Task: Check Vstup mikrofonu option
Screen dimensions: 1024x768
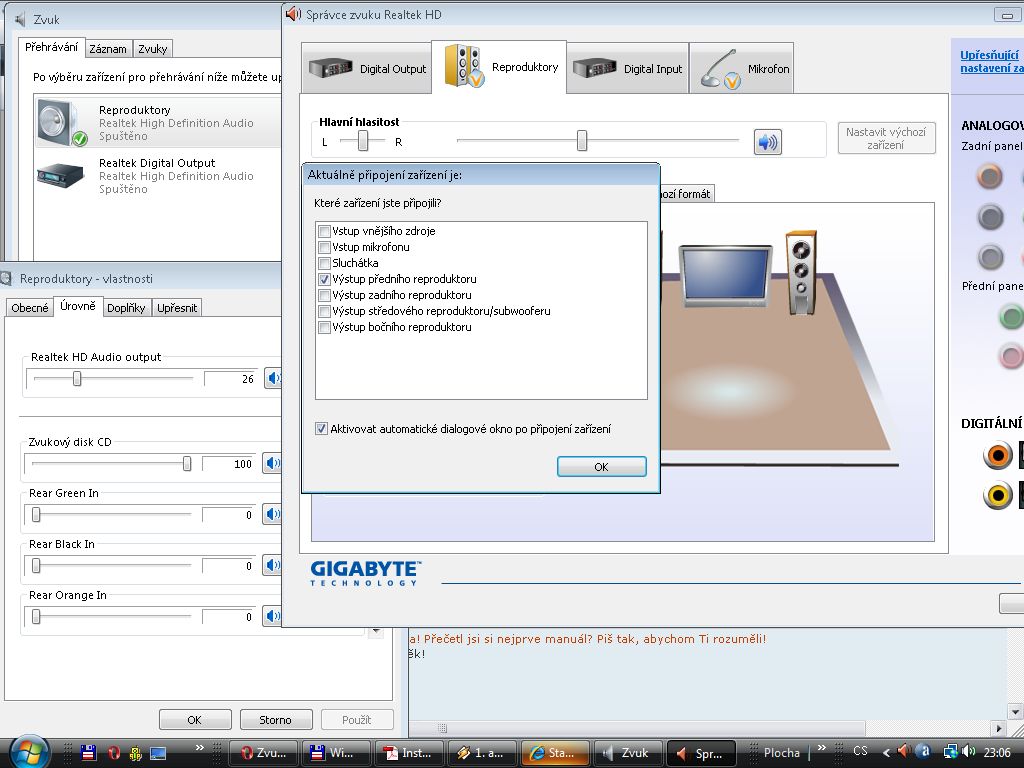Action: click(x=324, y=247)
